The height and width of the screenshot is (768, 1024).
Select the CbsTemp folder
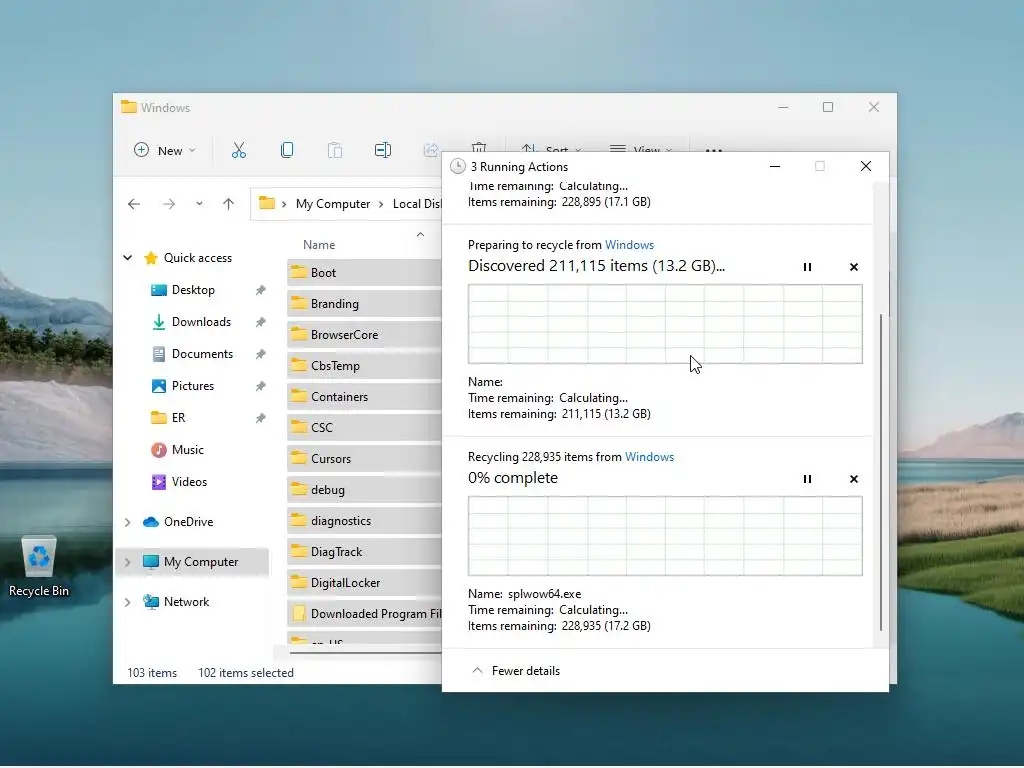[364, 366]
